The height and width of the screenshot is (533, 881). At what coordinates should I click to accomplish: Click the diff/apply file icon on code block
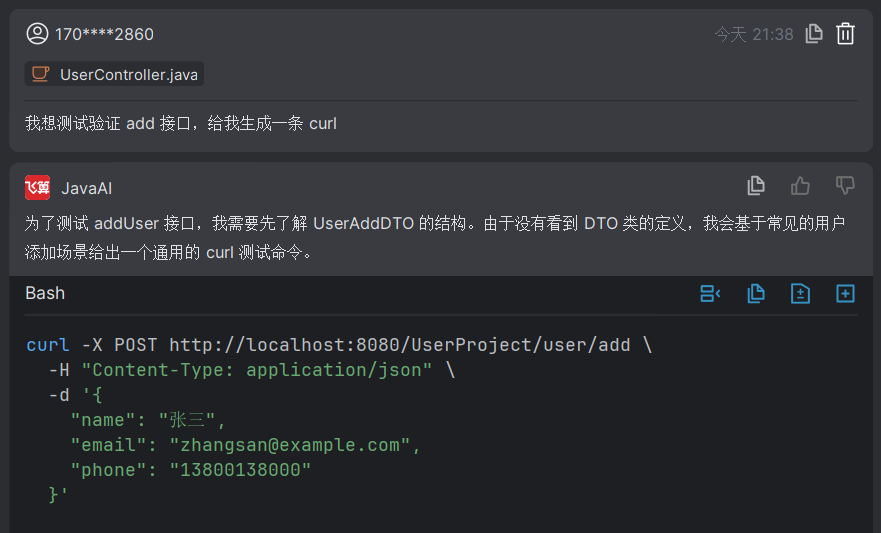(x=800, y=293)
